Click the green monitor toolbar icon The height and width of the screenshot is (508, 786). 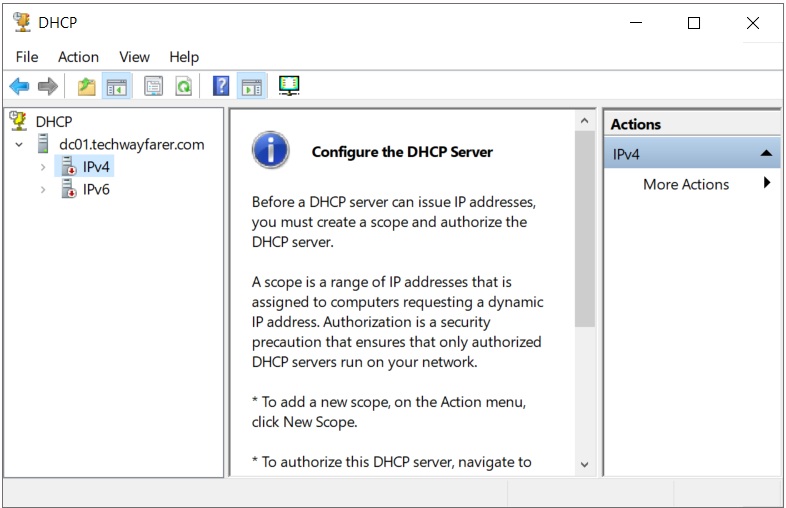289,87
